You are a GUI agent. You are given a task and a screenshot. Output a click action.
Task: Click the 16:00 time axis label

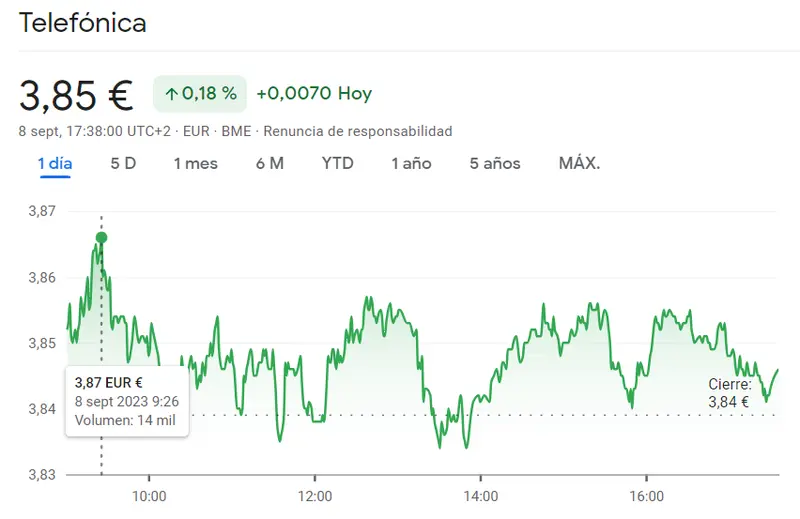click(x=646, y=496)
